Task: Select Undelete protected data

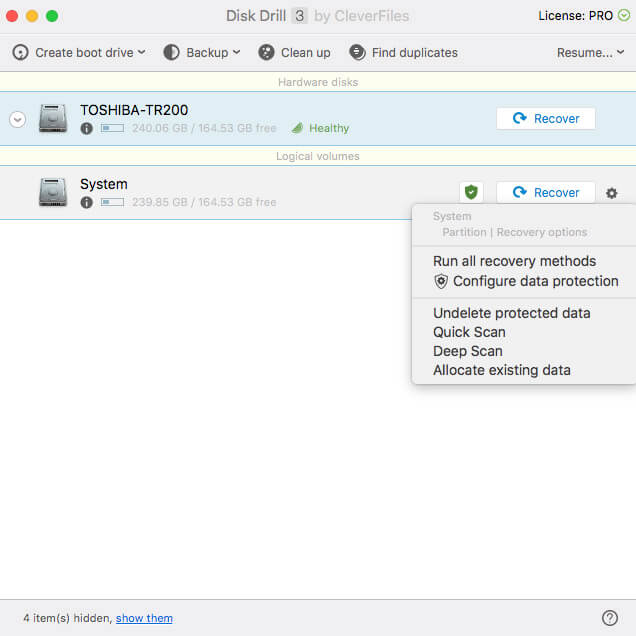Action: (x=511, y=313)
